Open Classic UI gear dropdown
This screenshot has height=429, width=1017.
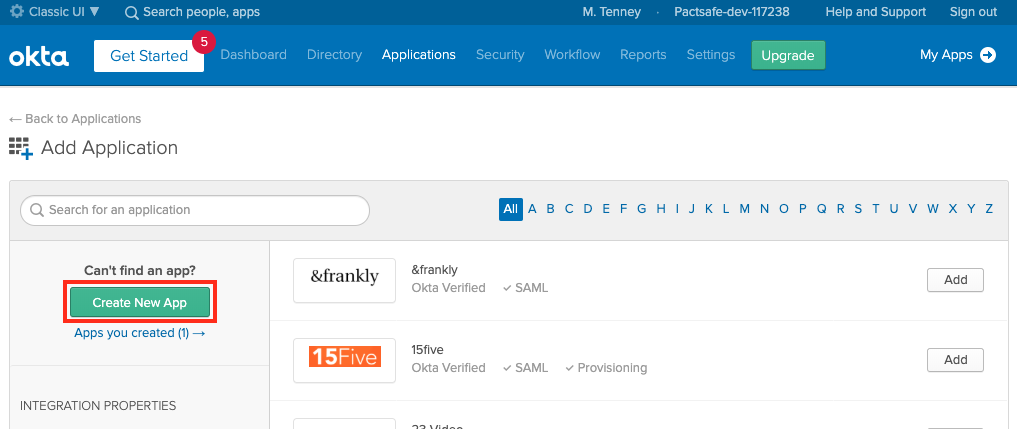click(x=55, y=12)
